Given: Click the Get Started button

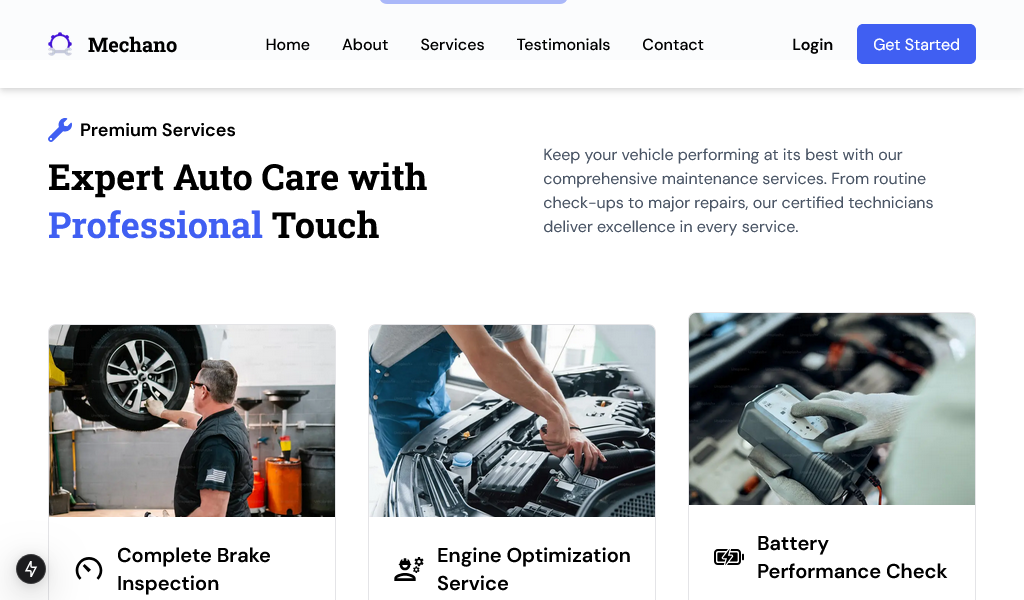Looking at the screenshot, I should [916, 44].
